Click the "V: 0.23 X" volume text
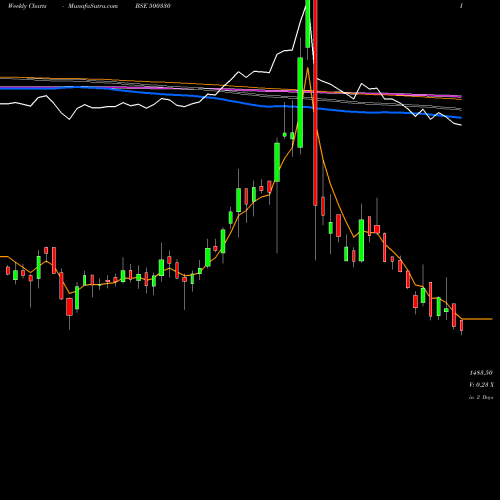The image size is (500, 500). [x=481, y=385]
